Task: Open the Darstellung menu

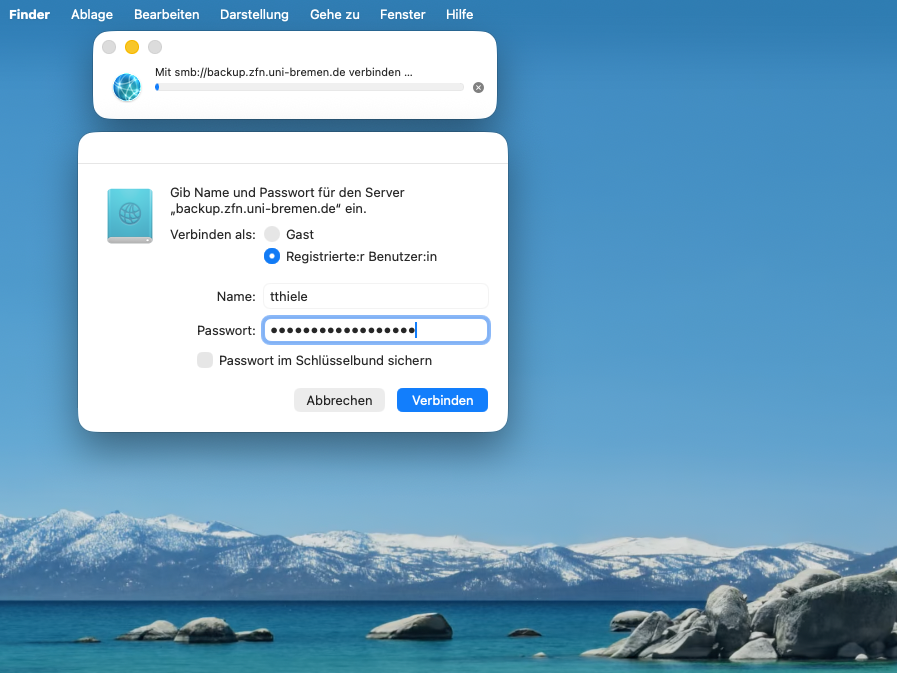Action: (x=254, y=14)
